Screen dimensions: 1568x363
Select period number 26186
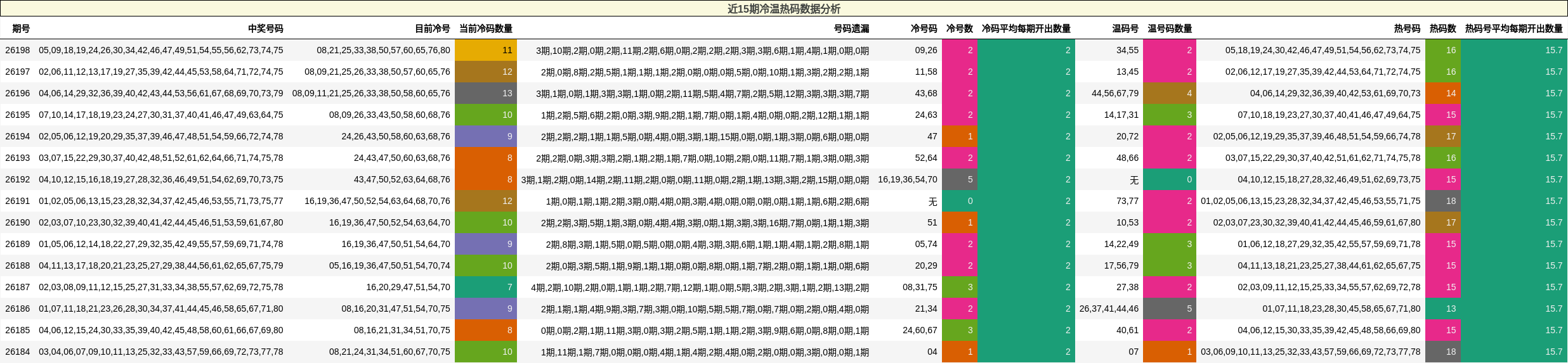[18, 309]
